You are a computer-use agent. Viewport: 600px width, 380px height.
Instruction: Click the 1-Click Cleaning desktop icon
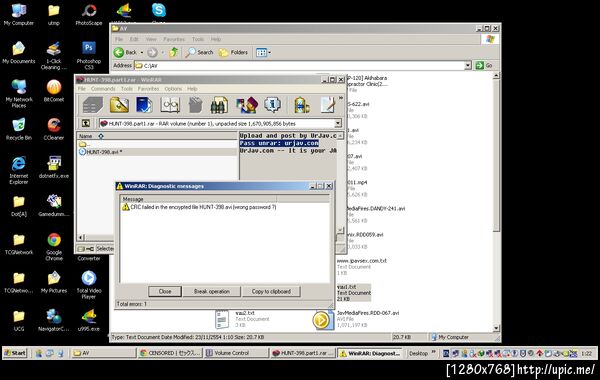(54, 55)
